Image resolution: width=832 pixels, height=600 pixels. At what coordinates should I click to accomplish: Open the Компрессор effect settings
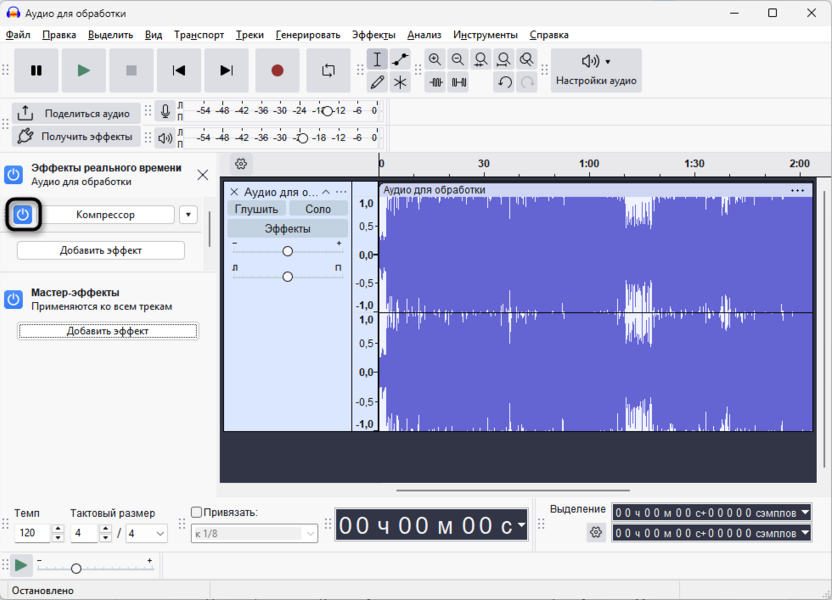tap(105, 215)
